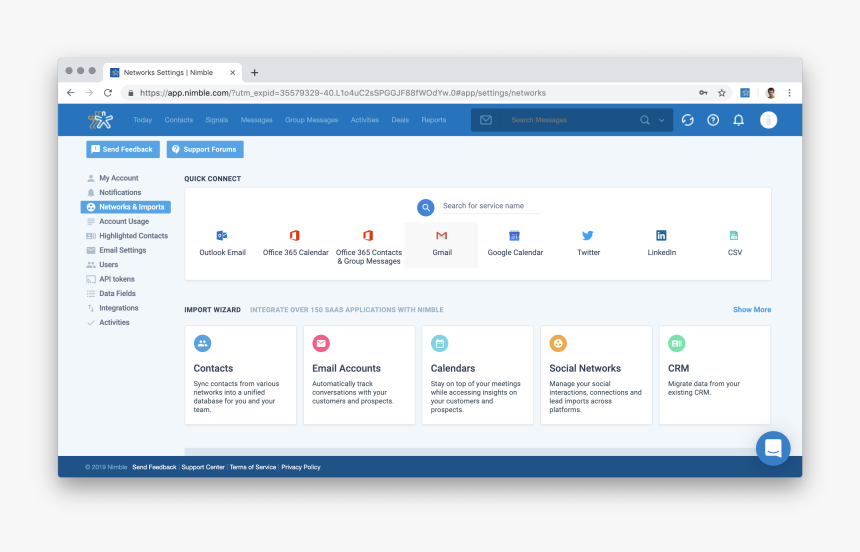
Task: Connect Google Calendar service
Action: (x=515, y=245)
